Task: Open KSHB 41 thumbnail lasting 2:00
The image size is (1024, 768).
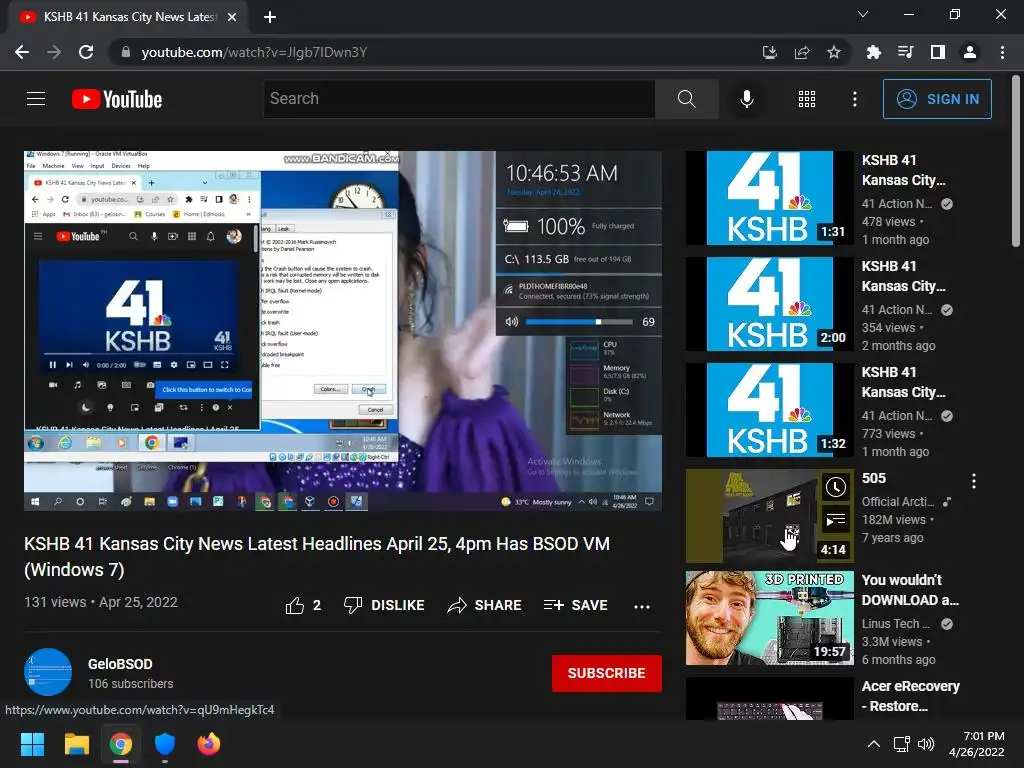Action: pyautogui.click(x=769, y=304)
